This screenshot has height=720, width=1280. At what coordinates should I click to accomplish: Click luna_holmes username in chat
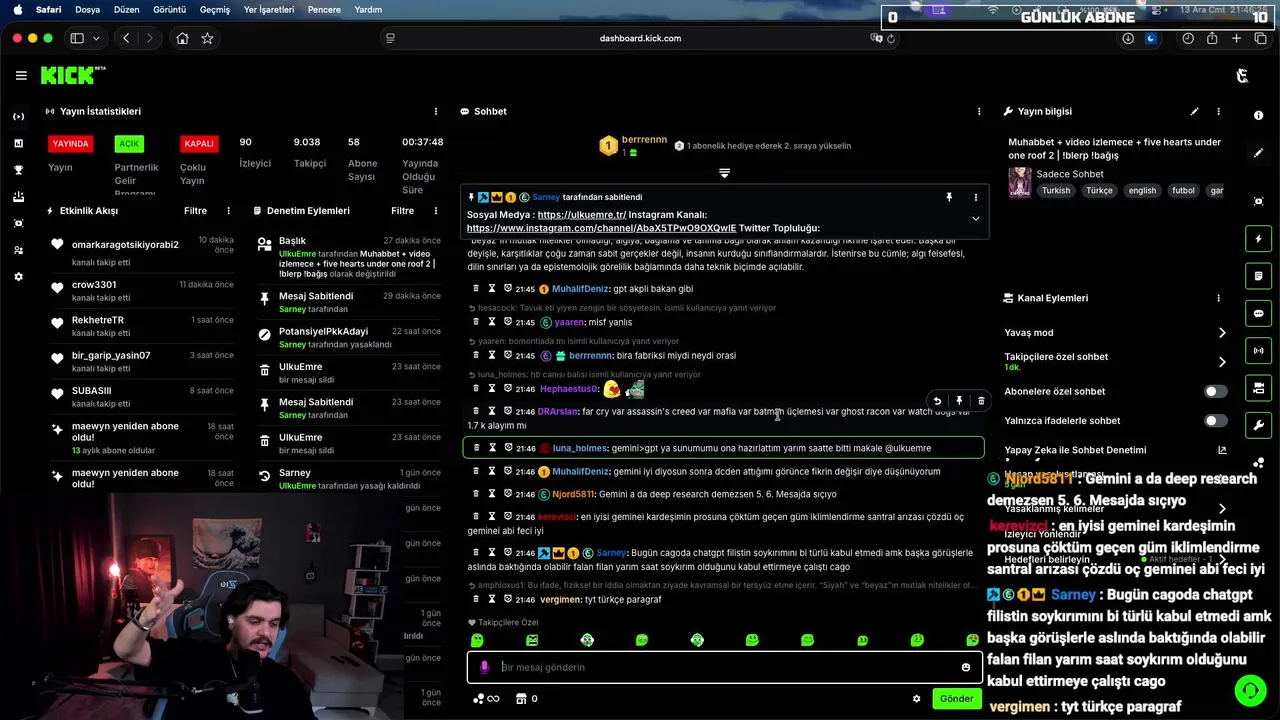click(x=580, y=448)
